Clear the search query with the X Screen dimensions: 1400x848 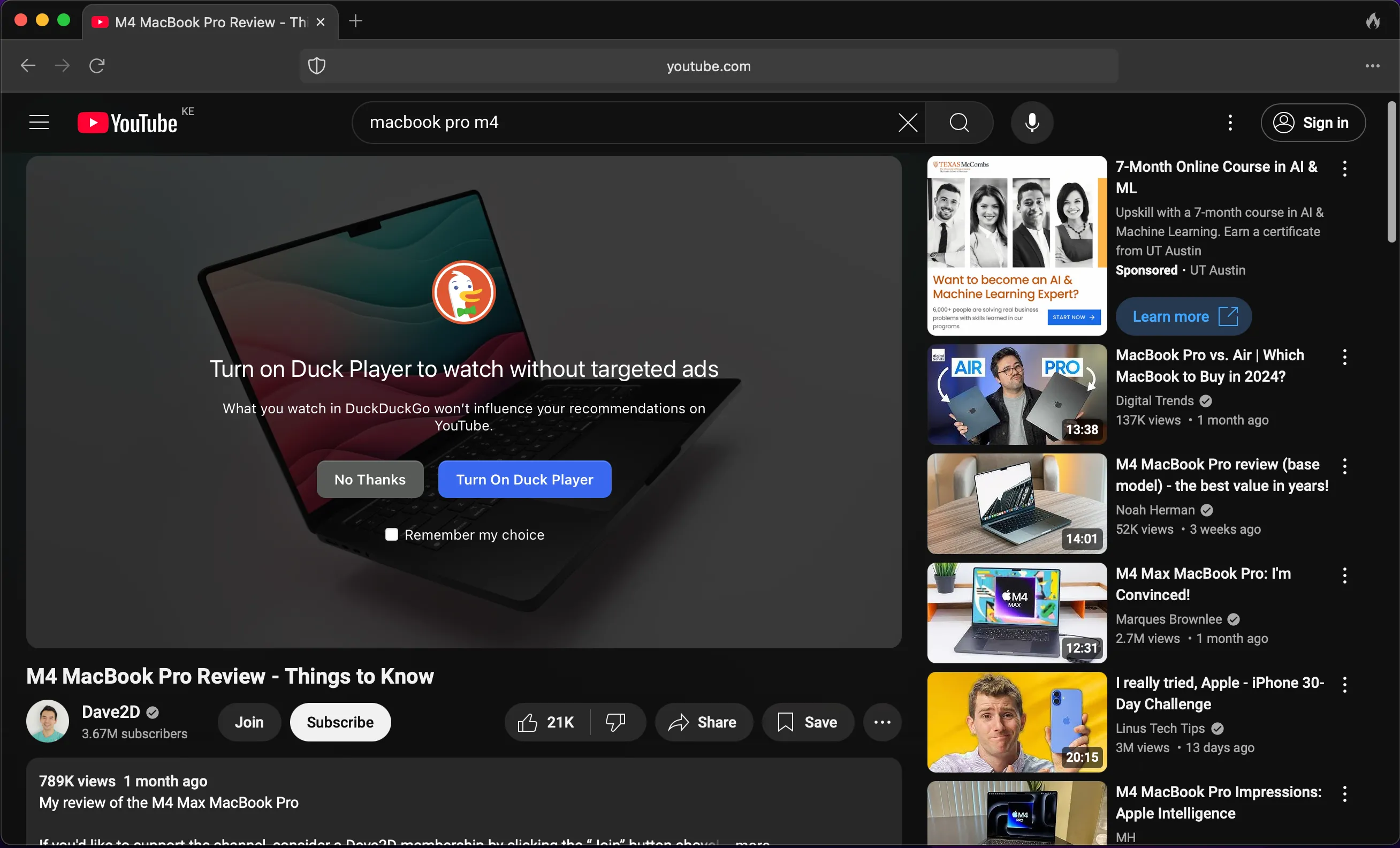tap(908, 122)
